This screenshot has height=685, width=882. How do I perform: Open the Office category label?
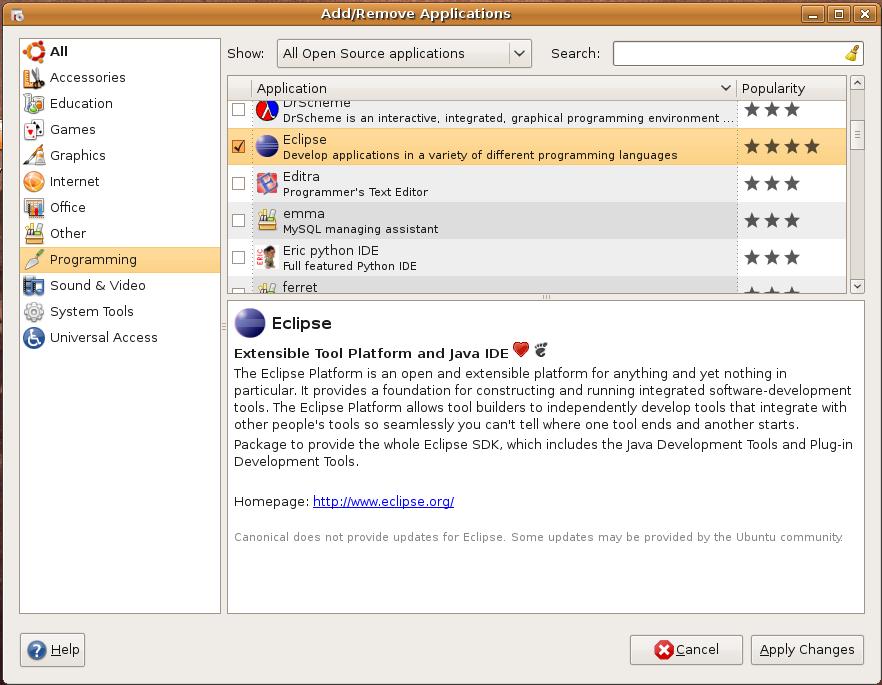click(68, 208)
